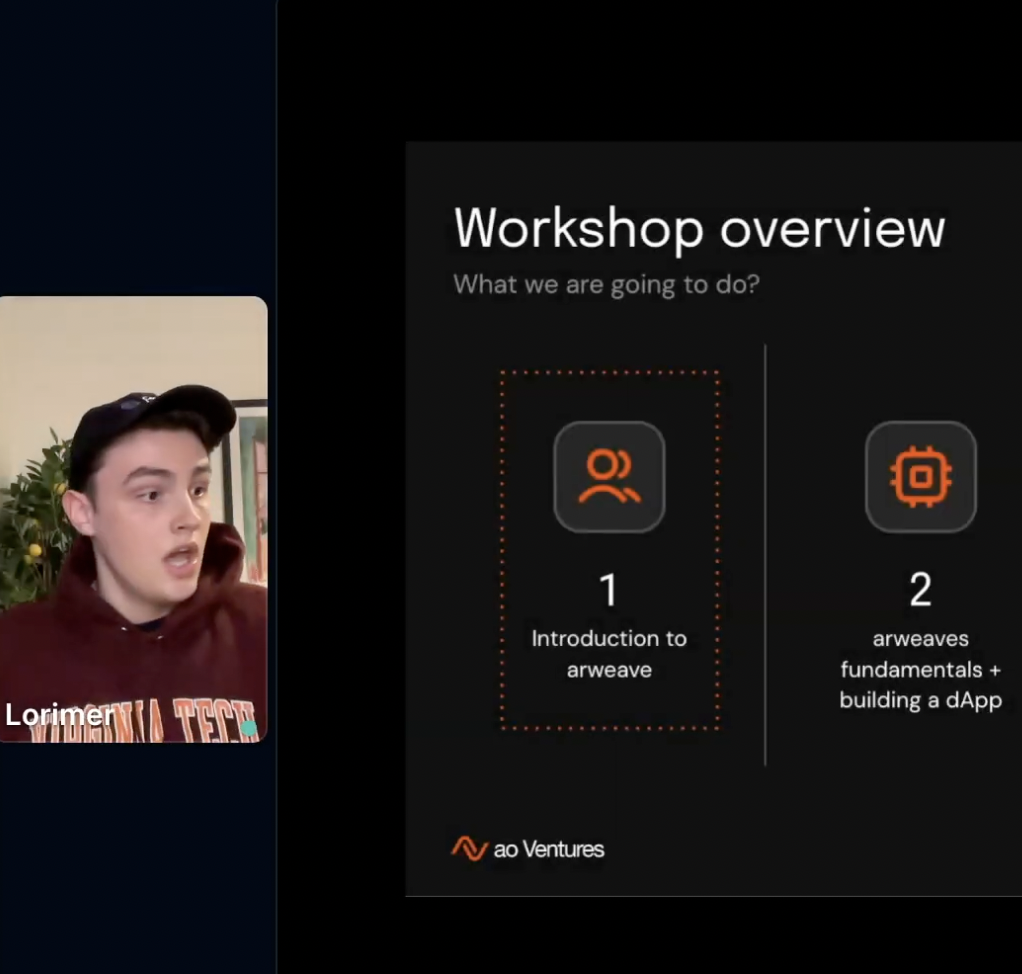The height and width of the screenshot is (974, 1022).
Task: Click the "Lorimer" name label
Action: (59, 715)
